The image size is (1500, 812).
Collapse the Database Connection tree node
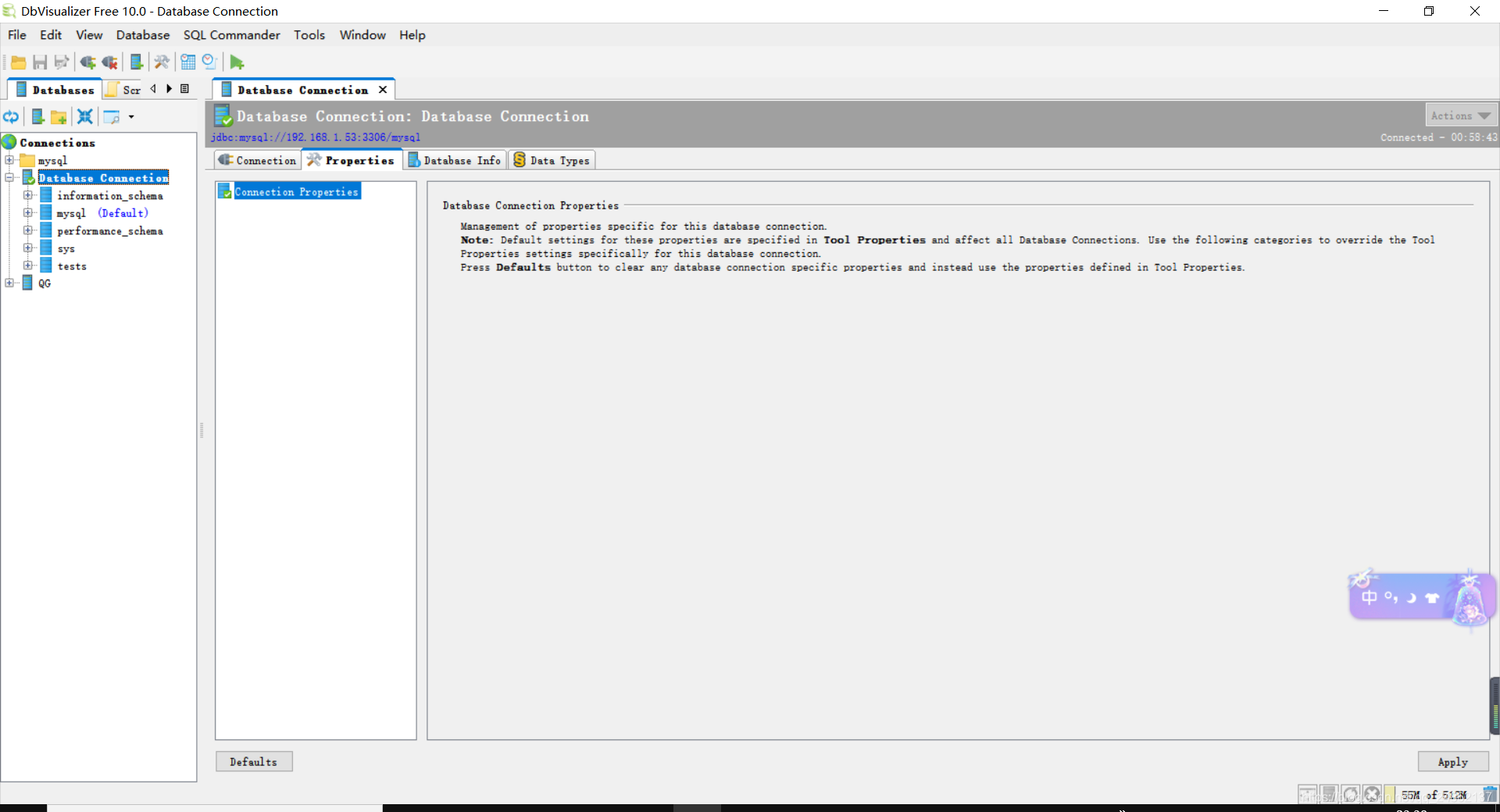point(9,177)
